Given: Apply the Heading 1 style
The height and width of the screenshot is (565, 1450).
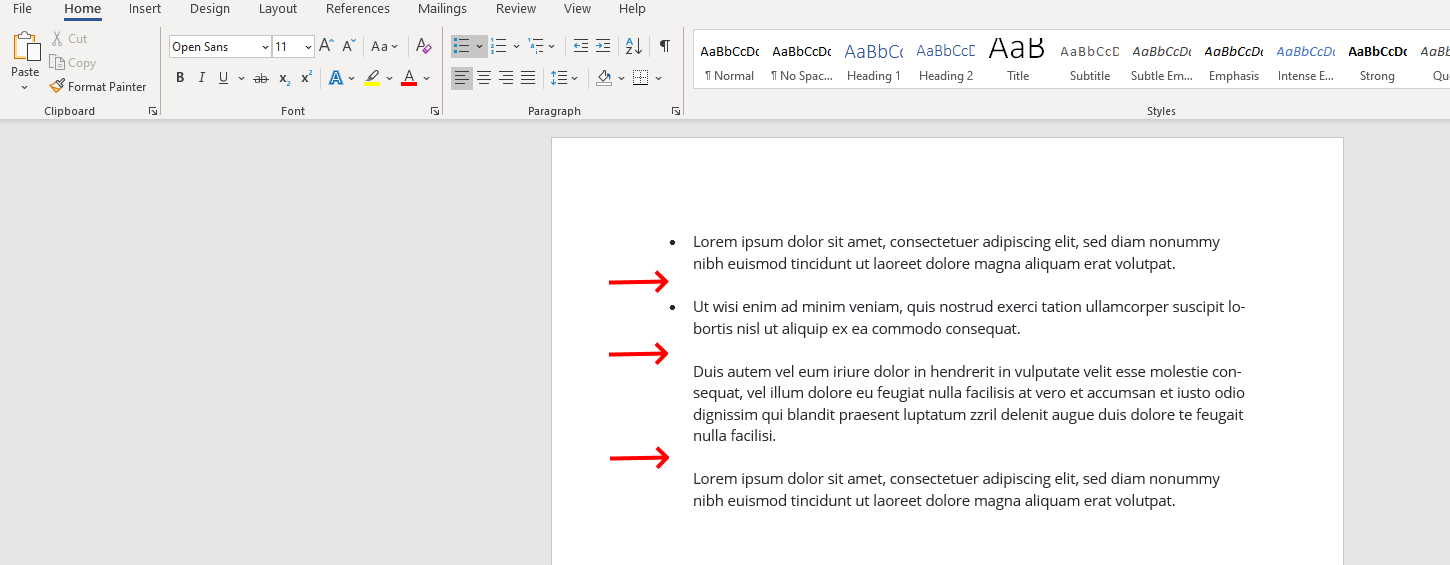Looking at the screenshot, I should (873, 62).
